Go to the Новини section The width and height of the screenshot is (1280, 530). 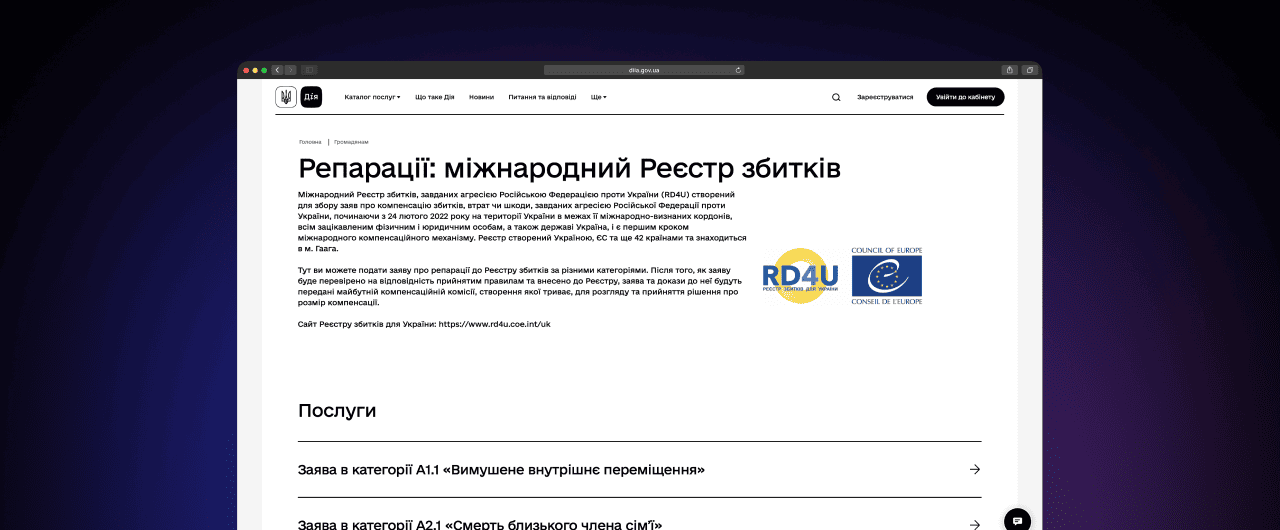[x=481, y=97]
